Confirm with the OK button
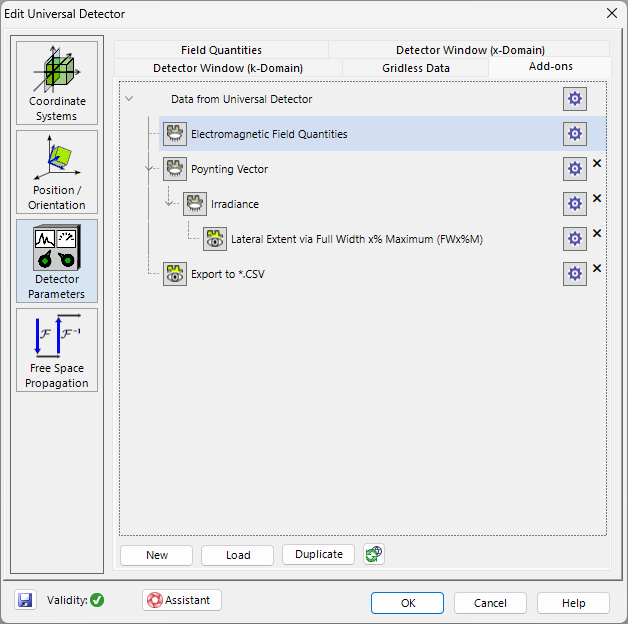This screenshot has height=624, width=628. 407,603
